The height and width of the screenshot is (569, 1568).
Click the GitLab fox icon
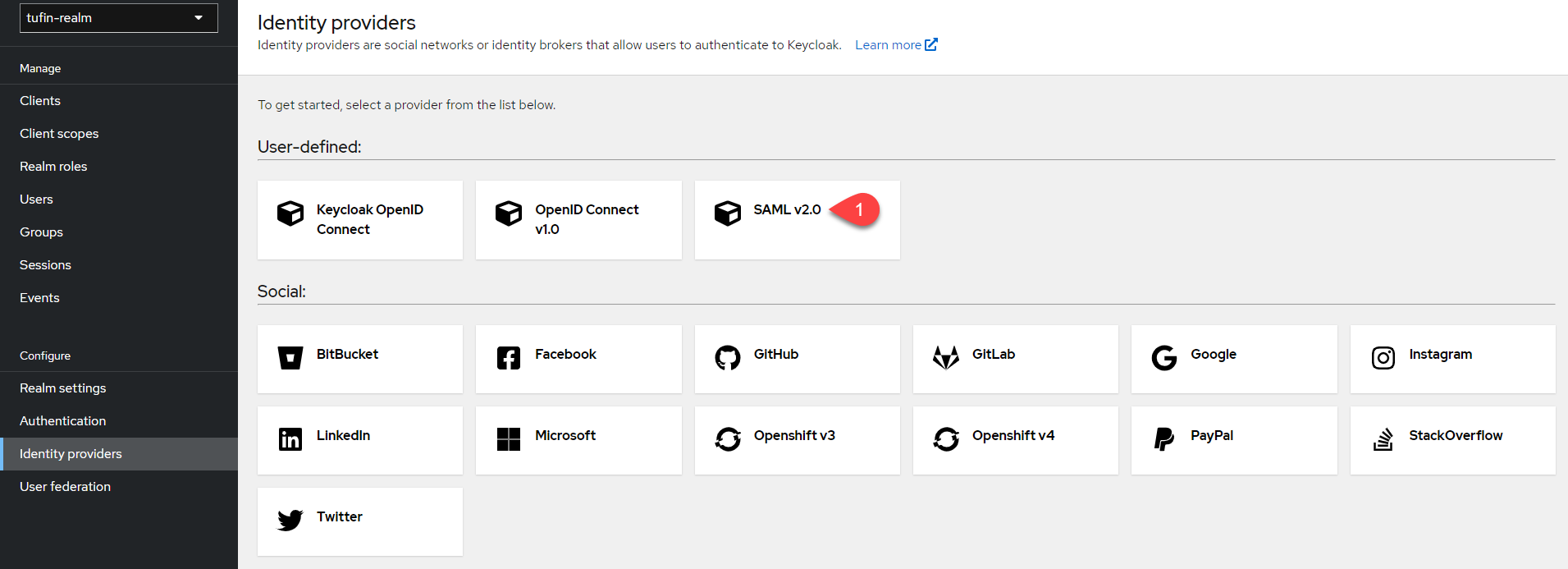pos(945,358)
